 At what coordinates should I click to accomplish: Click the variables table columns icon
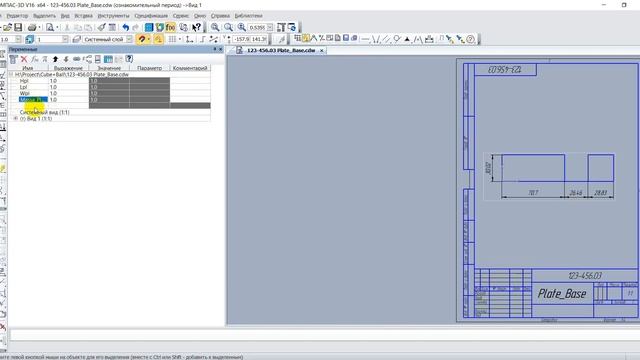pyautogui.click(x=108, y=59)
